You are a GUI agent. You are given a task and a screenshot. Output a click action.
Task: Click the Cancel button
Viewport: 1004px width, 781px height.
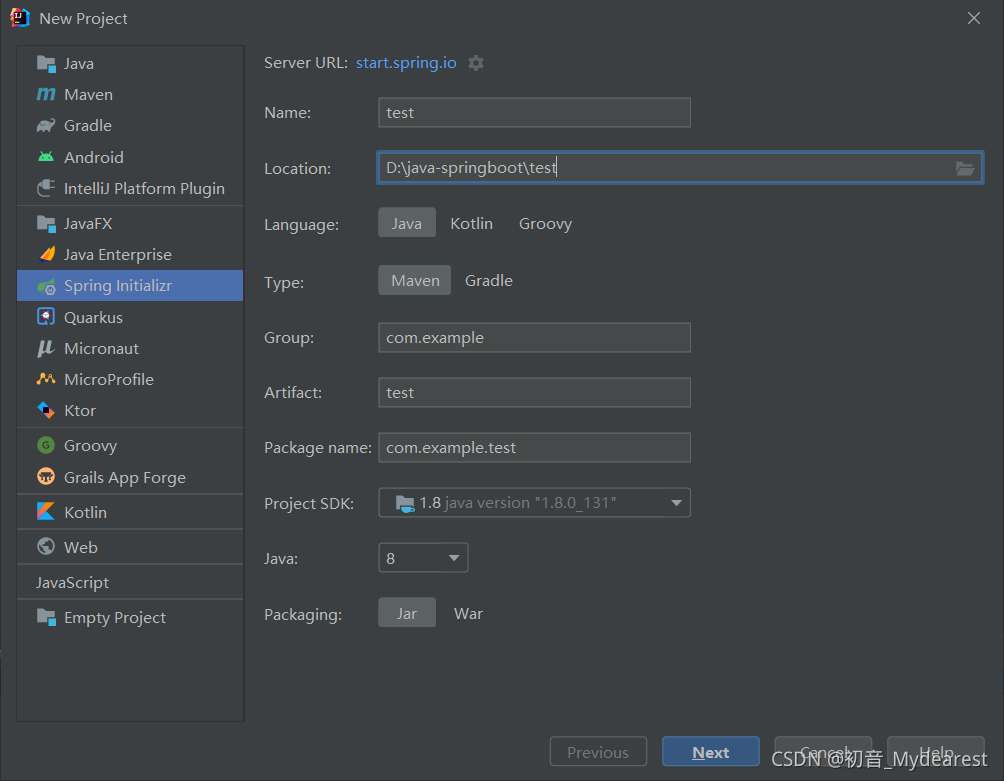point(823,752)
